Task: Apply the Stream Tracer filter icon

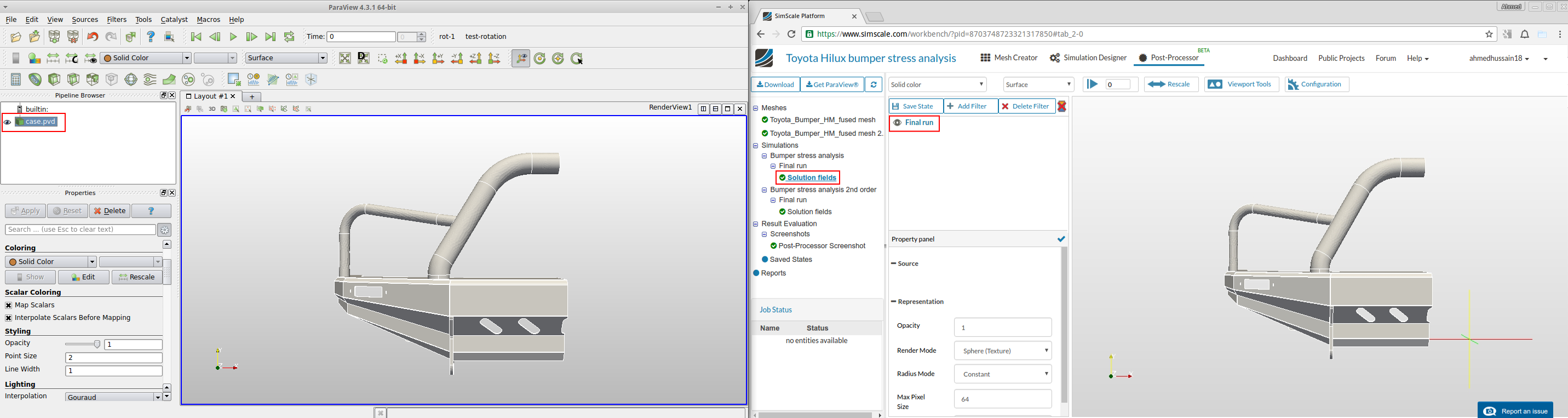Action: (x=150, y=79)
